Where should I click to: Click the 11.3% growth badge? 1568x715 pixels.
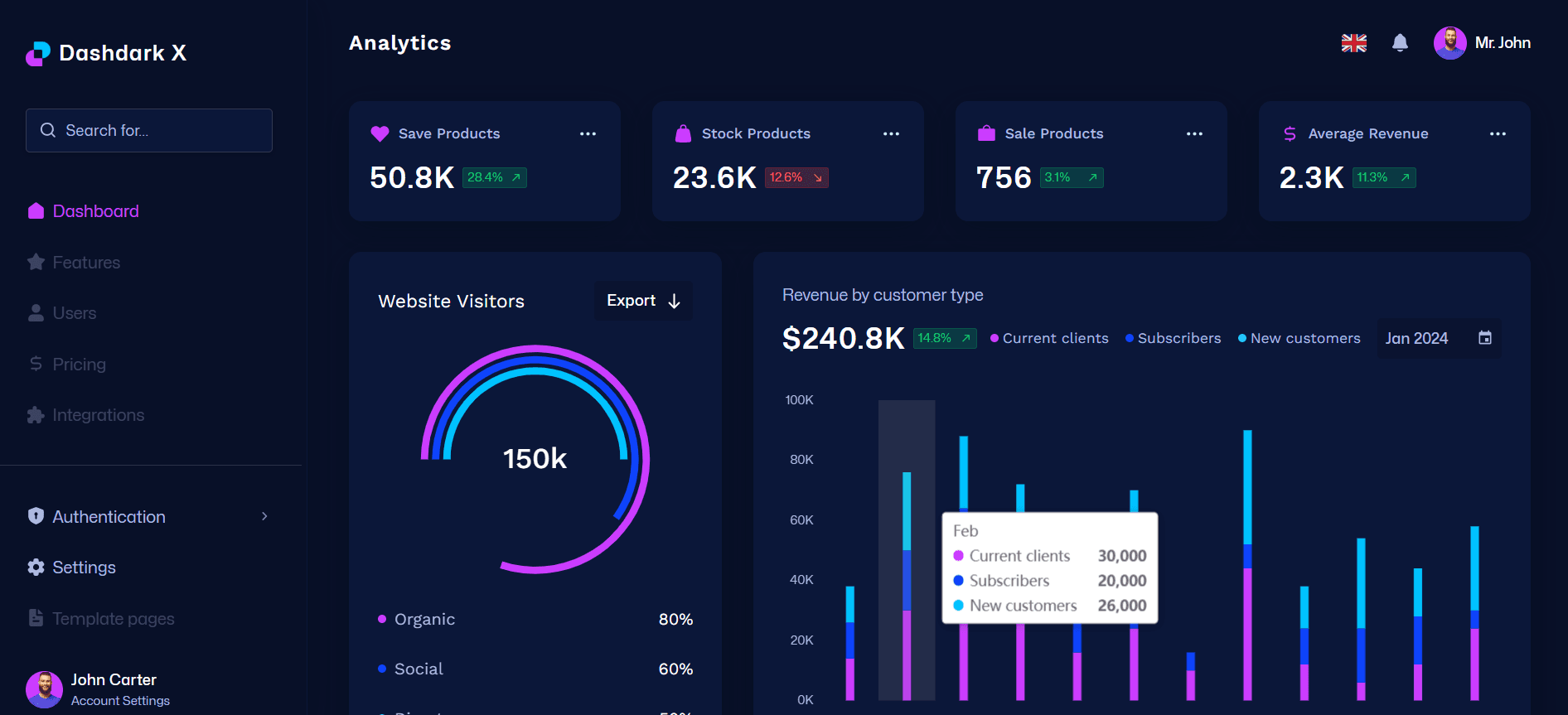[x=1384, y=177]
